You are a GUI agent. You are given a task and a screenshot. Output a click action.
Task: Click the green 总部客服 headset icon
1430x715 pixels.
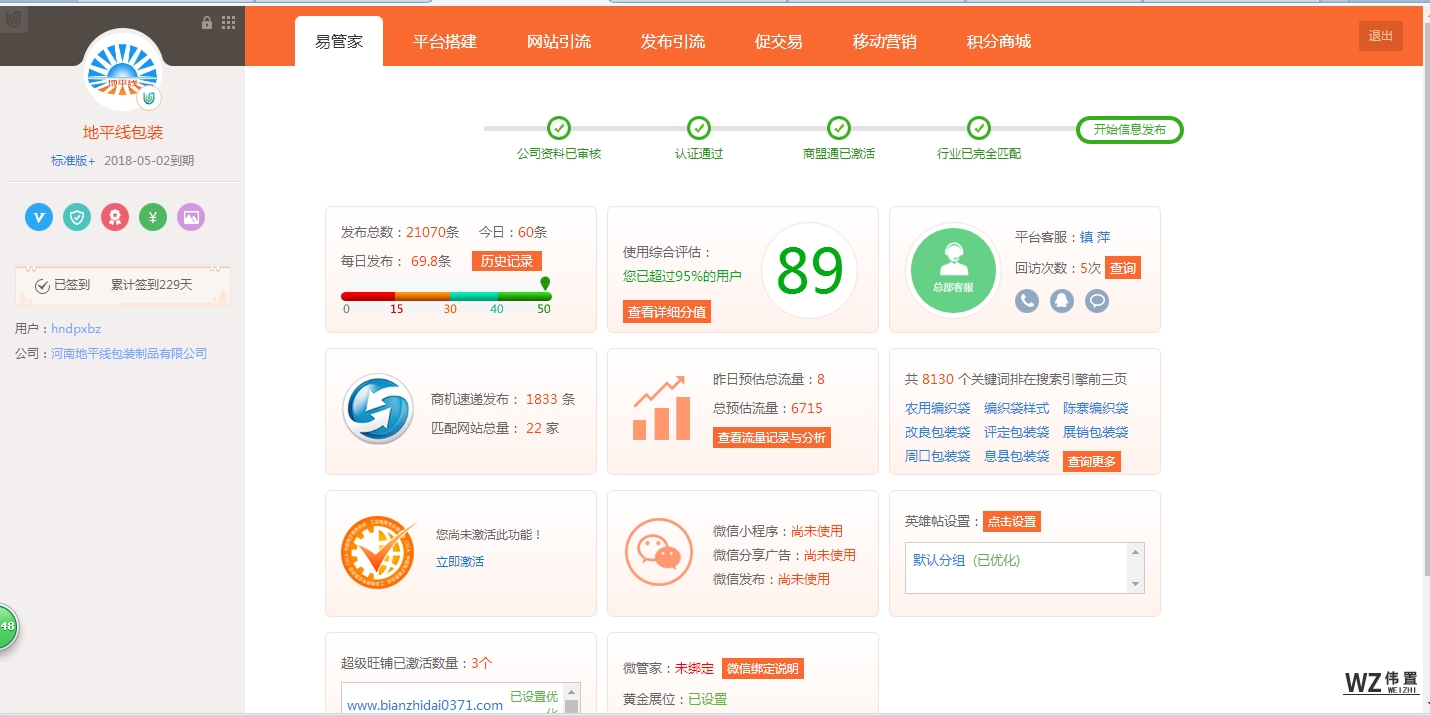(953, 270)
